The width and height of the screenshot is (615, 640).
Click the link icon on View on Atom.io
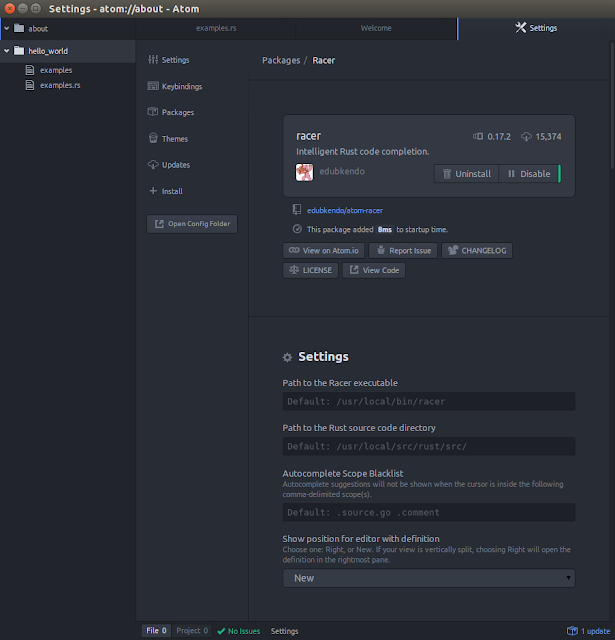[294, 250]
